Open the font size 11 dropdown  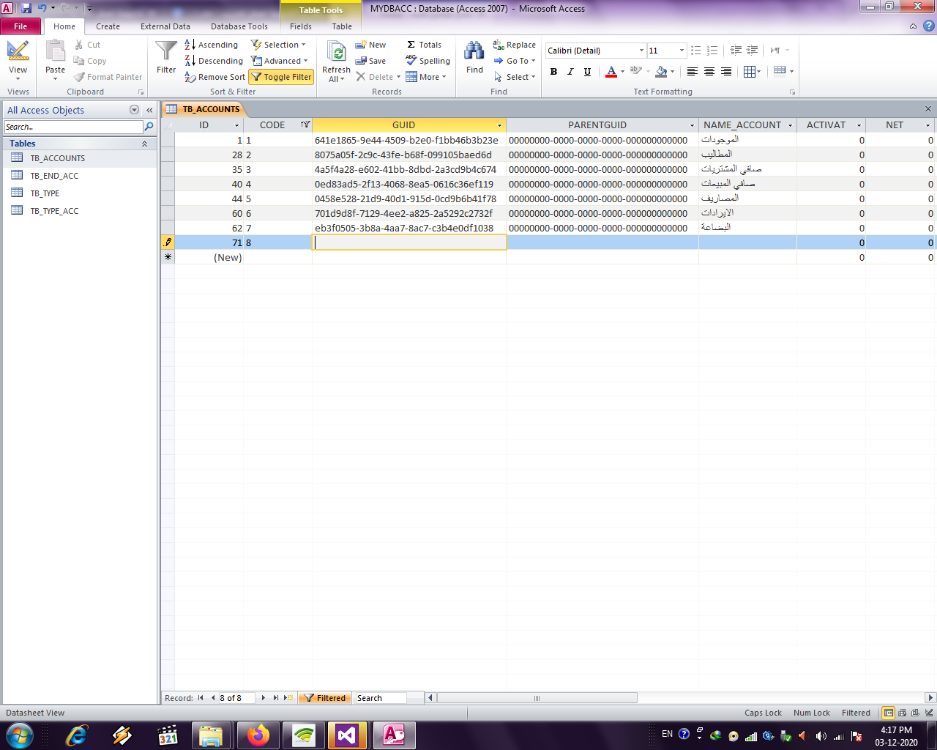pyautogui.click(x=682, y=51)
